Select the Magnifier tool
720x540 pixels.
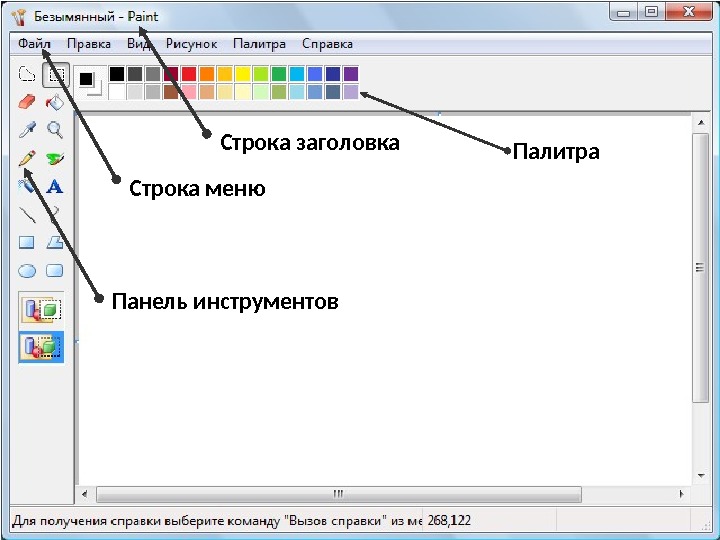(x=55, y=130)
